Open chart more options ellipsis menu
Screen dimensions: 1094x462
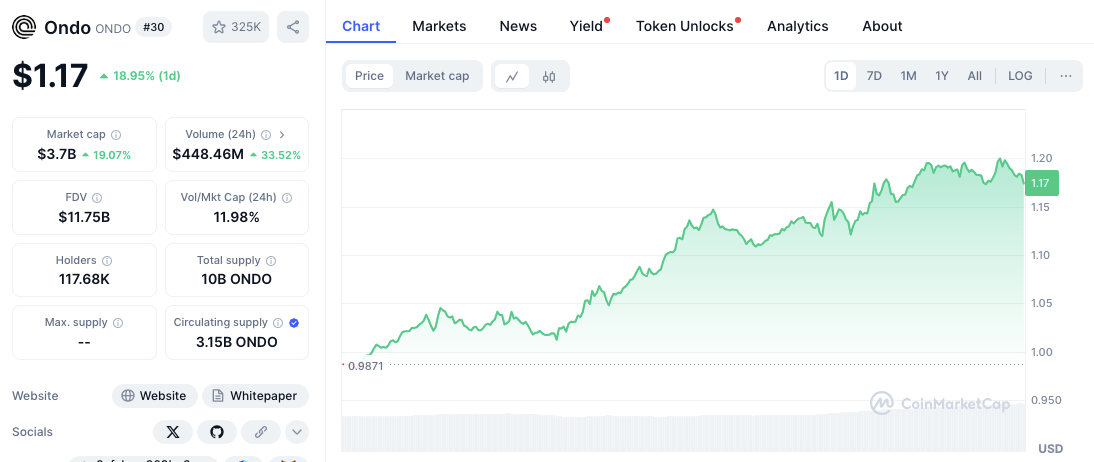pos(1066,76)
